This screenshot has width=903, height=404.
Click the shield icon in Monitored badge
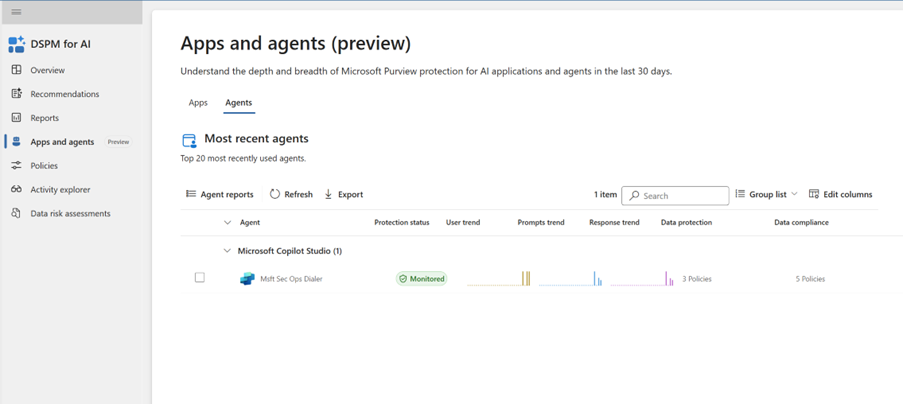coord(403,279)
